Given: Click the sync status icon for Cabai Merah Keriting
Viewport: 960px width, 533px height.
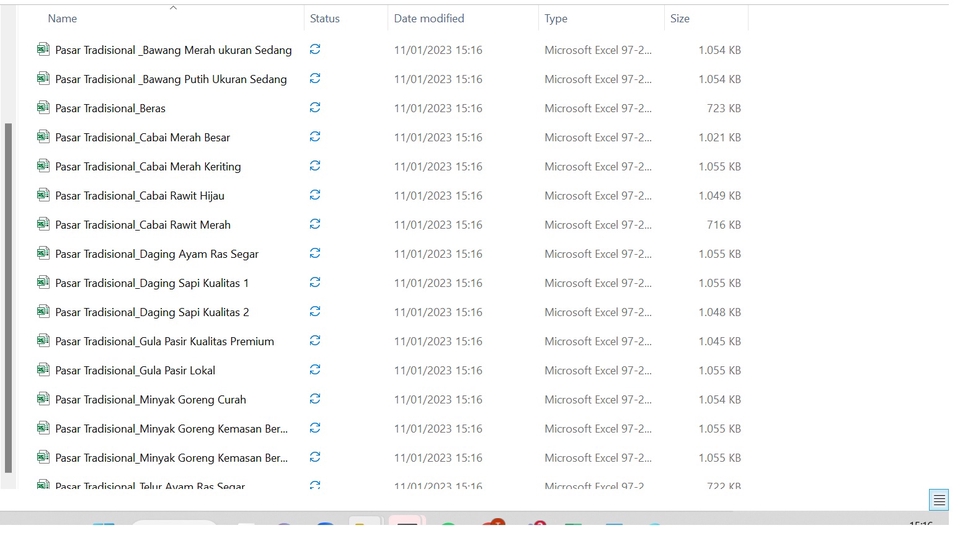Looking at the screenshot, I should click(315, 166).
